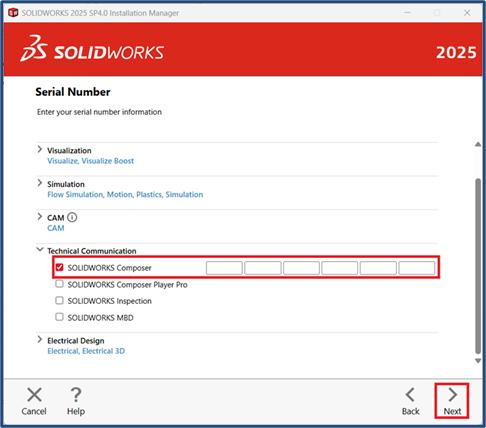
Task: Check SOLIDWORKS Composer Player Pro
Action: [59, 284]
